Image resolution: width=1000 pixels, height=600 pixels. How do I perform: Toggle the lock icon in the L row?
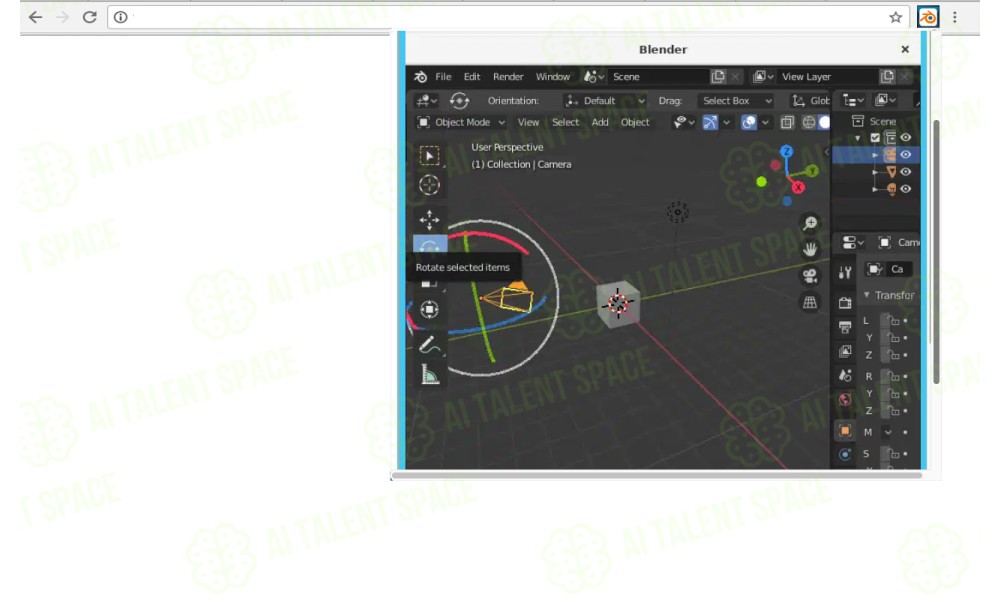[x=893, y=321]
